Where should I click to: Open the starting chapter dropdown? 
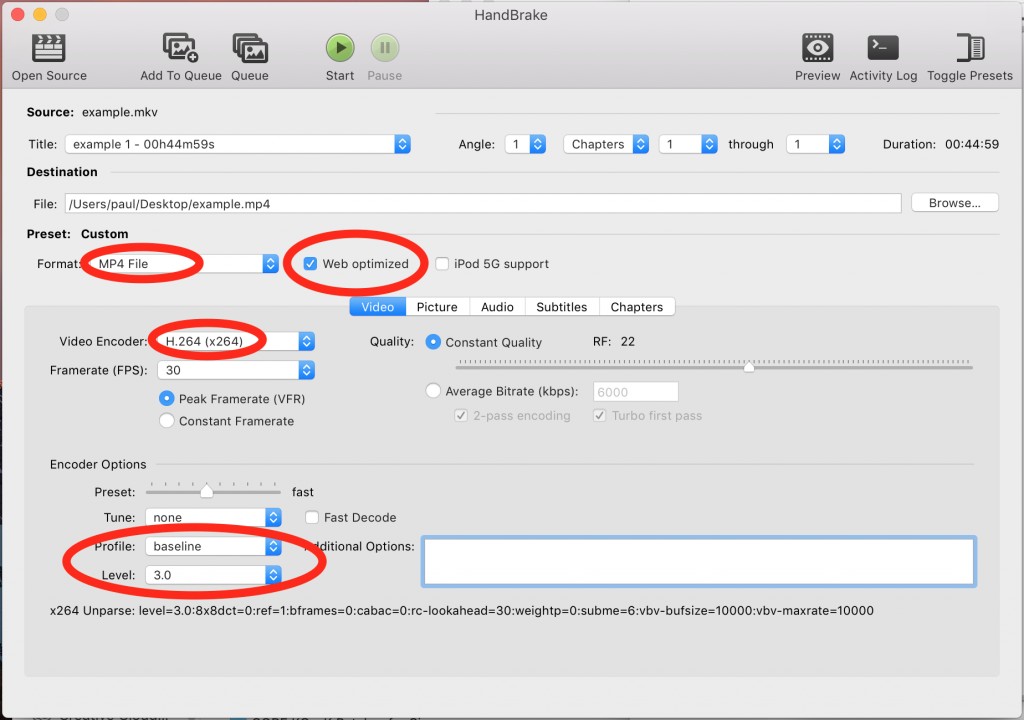coord(688,144)
